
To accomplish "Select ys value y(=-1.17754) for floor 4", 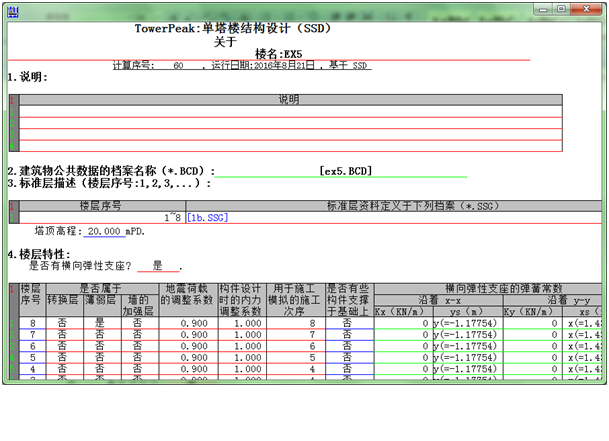I will point(468,369).
